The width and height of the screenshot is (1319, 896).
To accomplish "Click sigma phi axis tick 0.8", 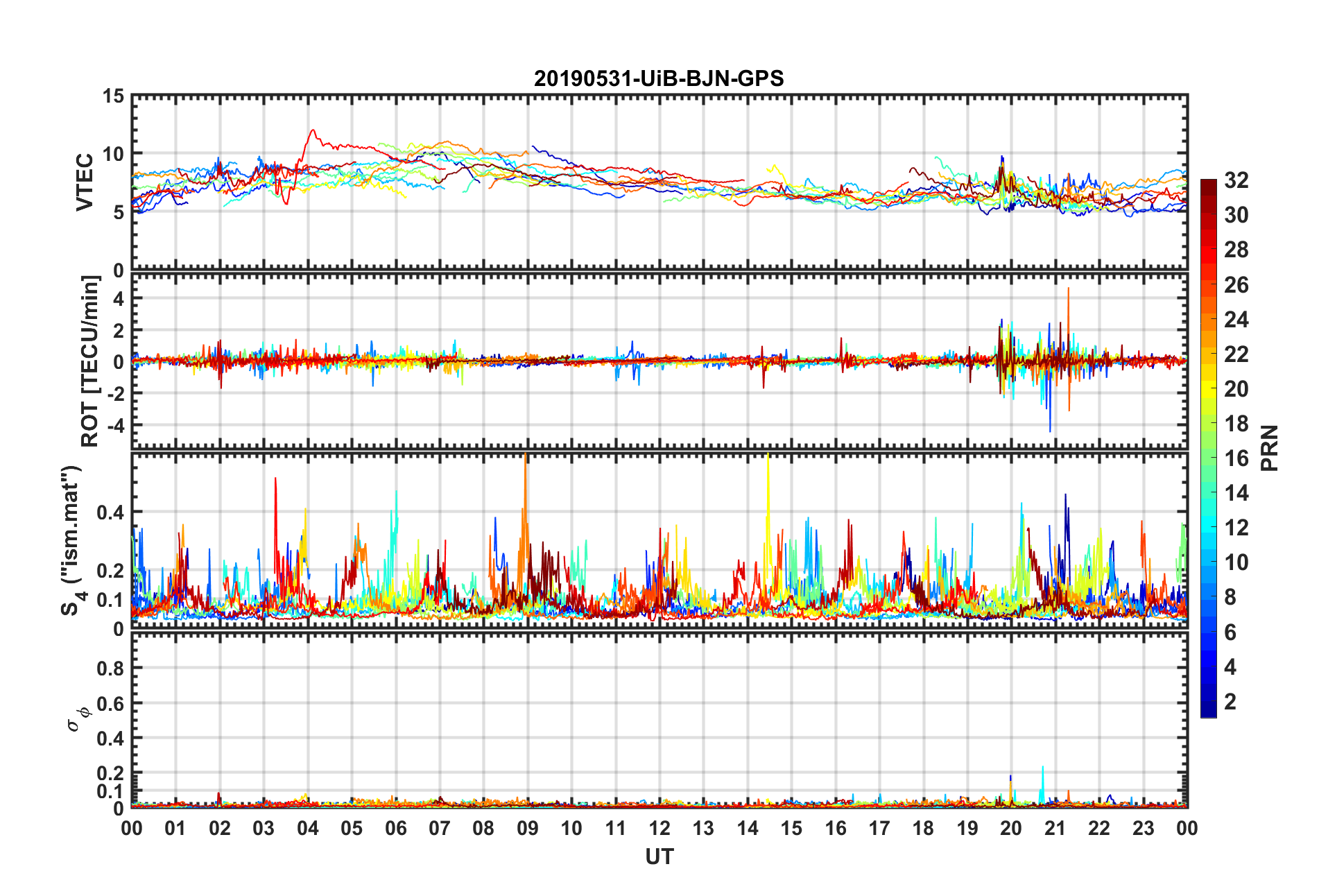I will (111, 669).
